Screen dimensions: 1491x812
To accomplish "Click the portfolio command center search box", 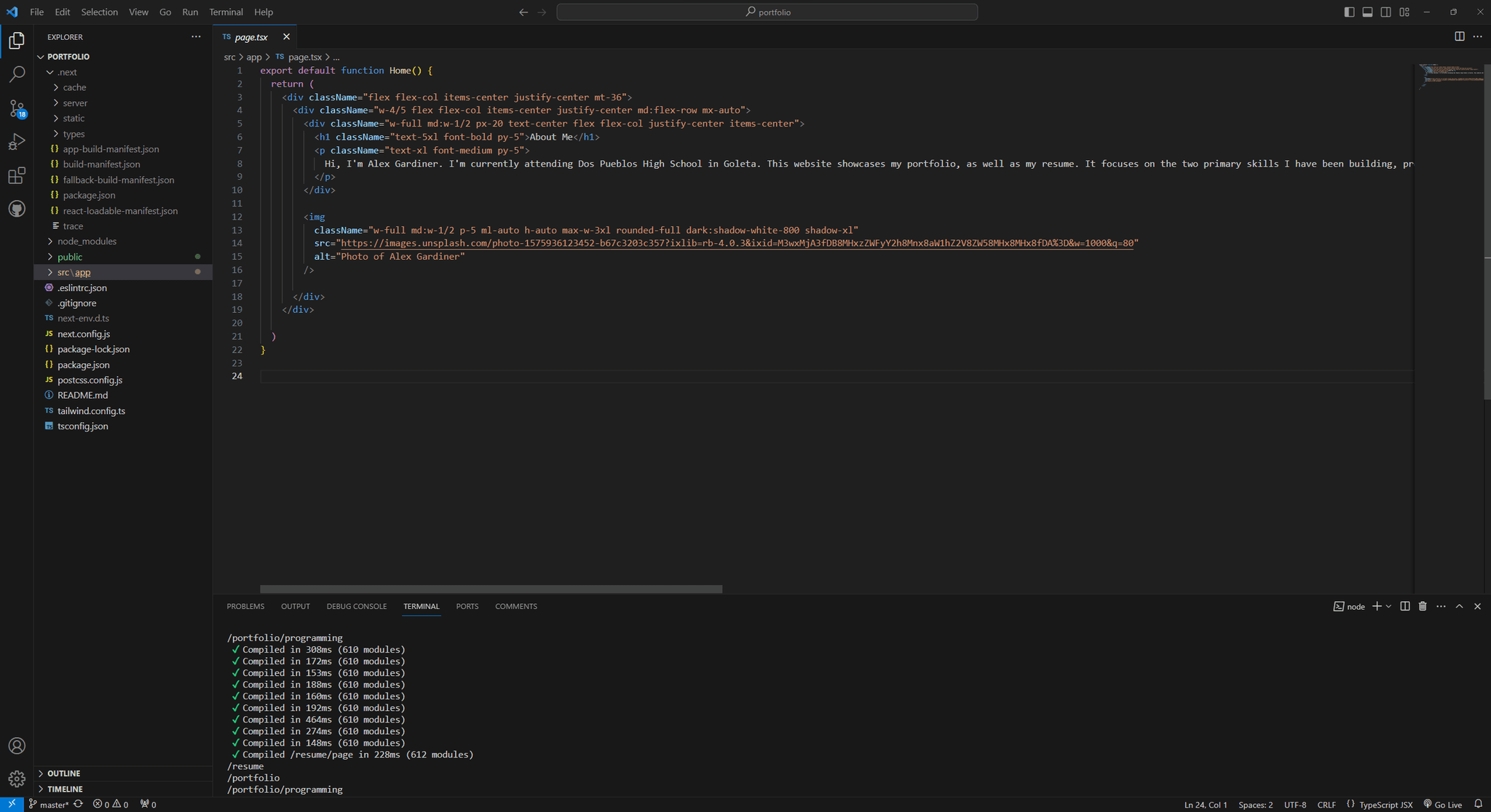I will [x=767, y=12].
